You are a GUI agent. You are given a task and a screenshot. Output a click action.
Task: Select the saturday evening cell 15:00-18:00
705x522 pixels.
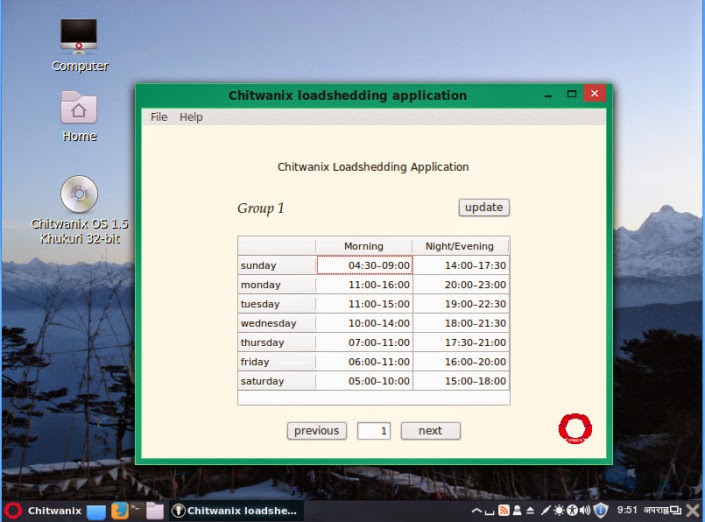coord(461,381)
